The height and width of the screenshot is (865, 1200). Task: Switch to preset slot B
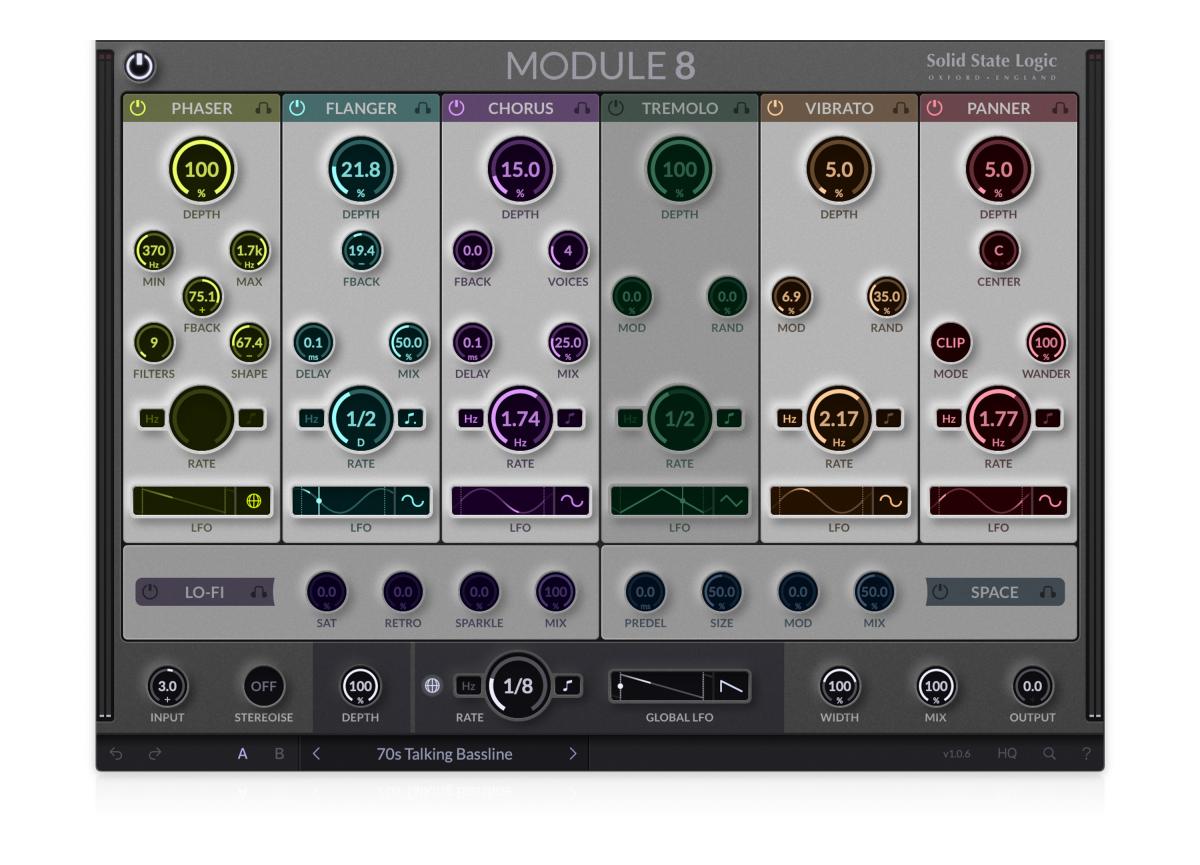[279, 754]
